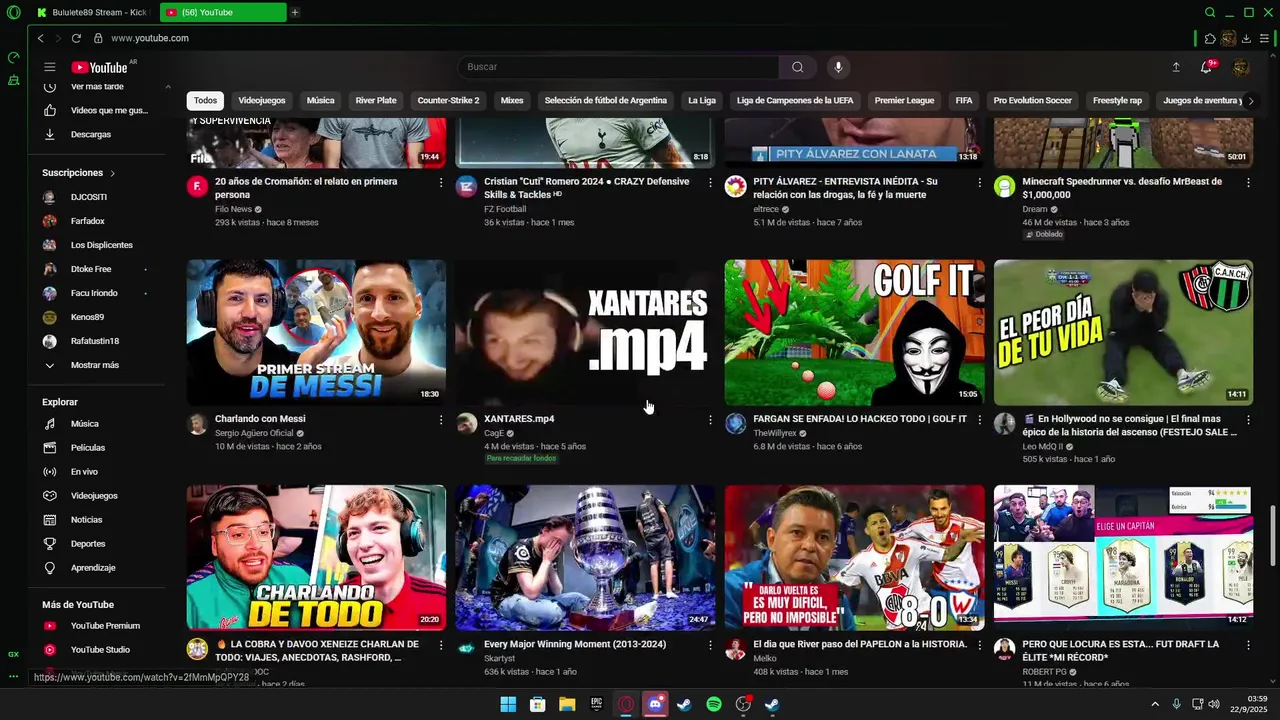
Task: Open browser extensions cube icon
Action: click(x=1210, y=39)
